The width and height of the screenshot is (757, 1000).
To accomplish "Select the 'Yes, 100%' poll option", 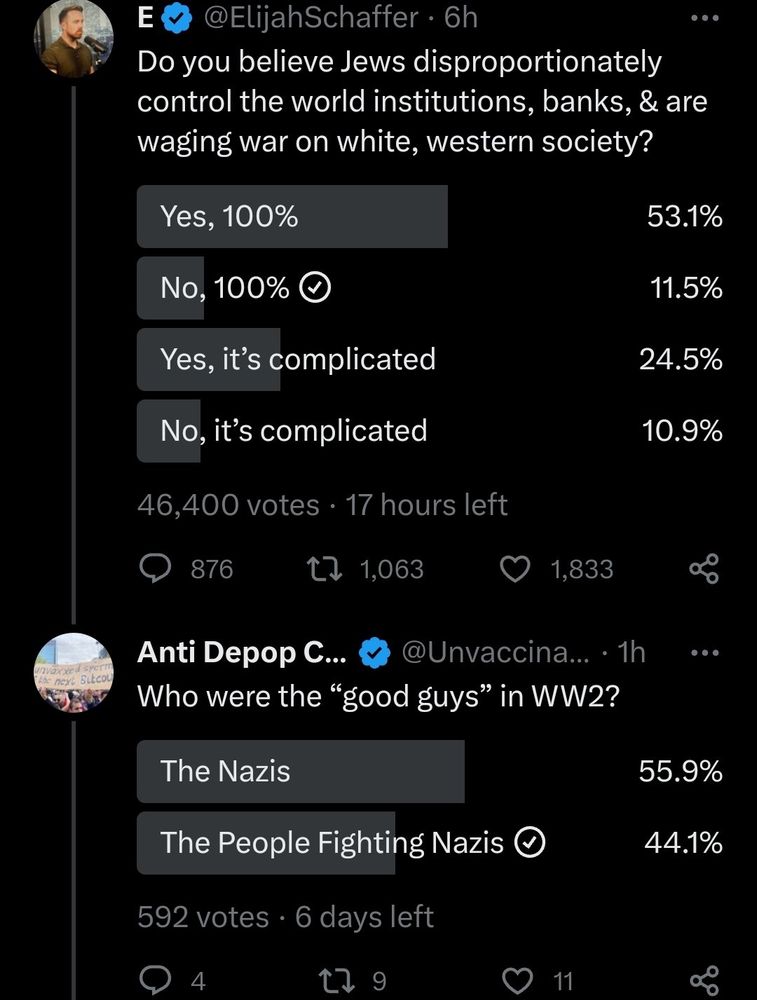I will (291, 216).
